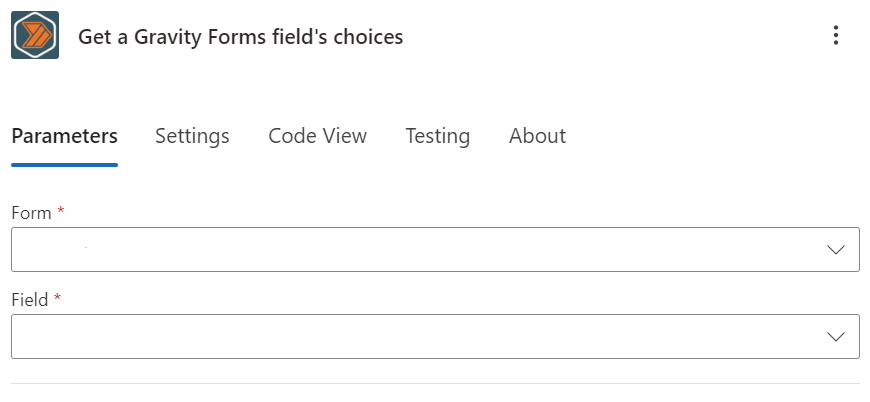Click the red asterisk beside Field
The width and height of the screenshot is (870, 402).
[57, 298]
